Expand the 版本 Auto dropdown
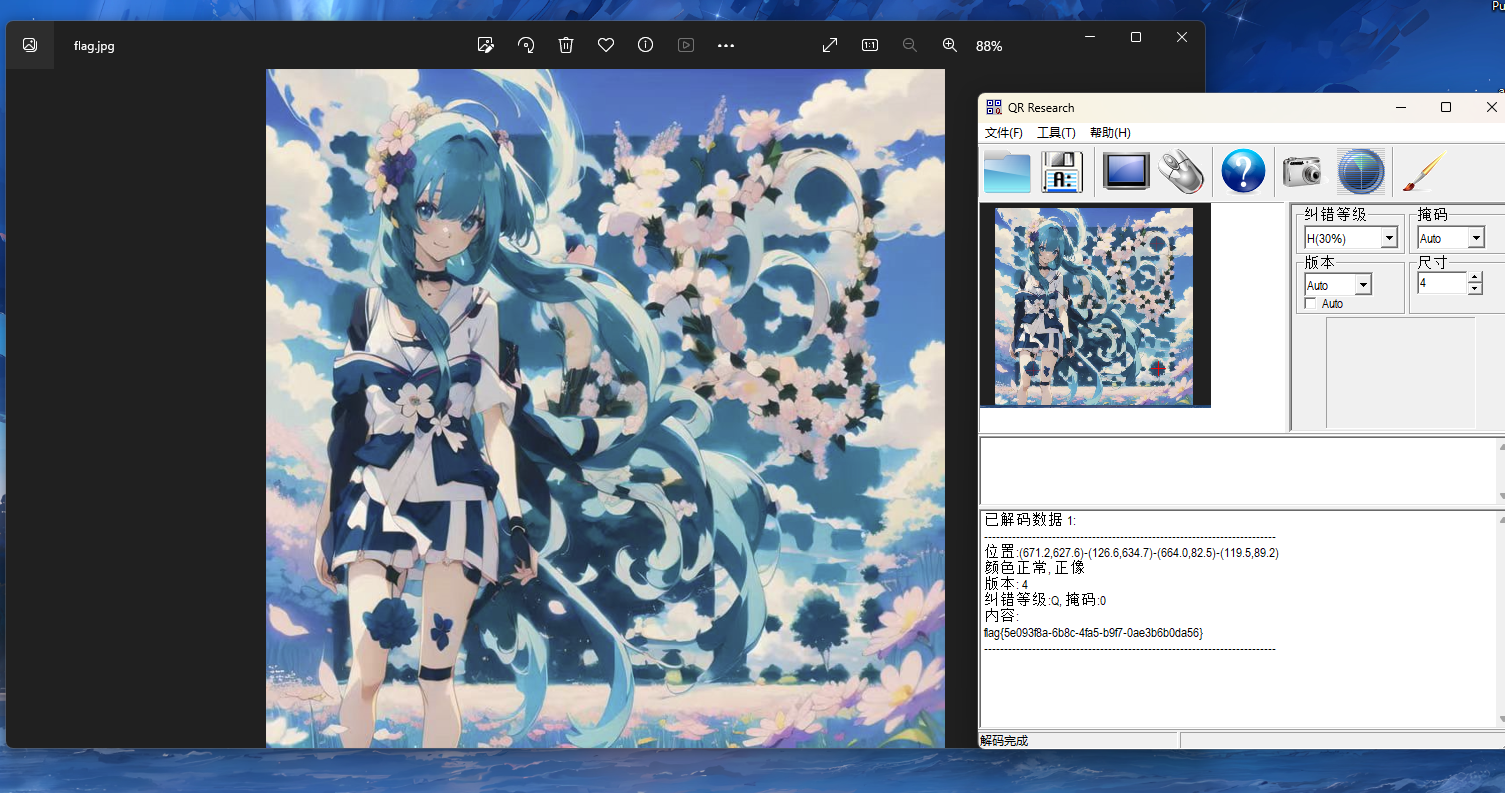Image resolution: width=1505 pixels, height=793 pixels. pos(1363,285)
